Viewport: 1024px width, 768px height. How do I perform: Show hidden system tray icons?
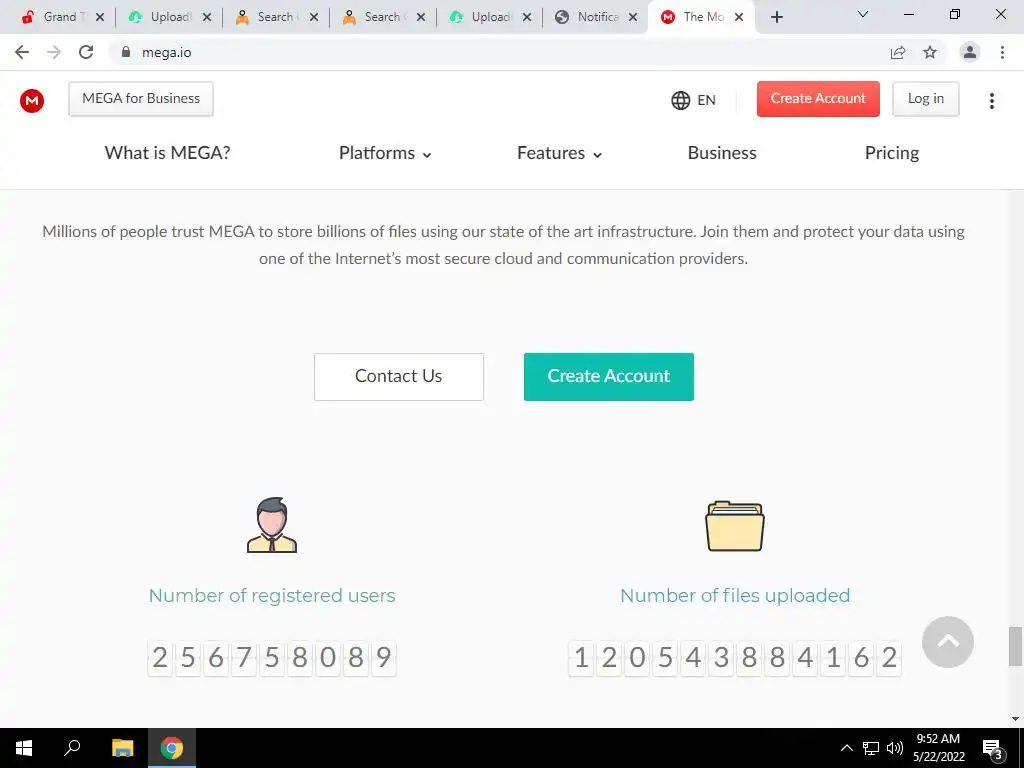[x=846, y=748]
